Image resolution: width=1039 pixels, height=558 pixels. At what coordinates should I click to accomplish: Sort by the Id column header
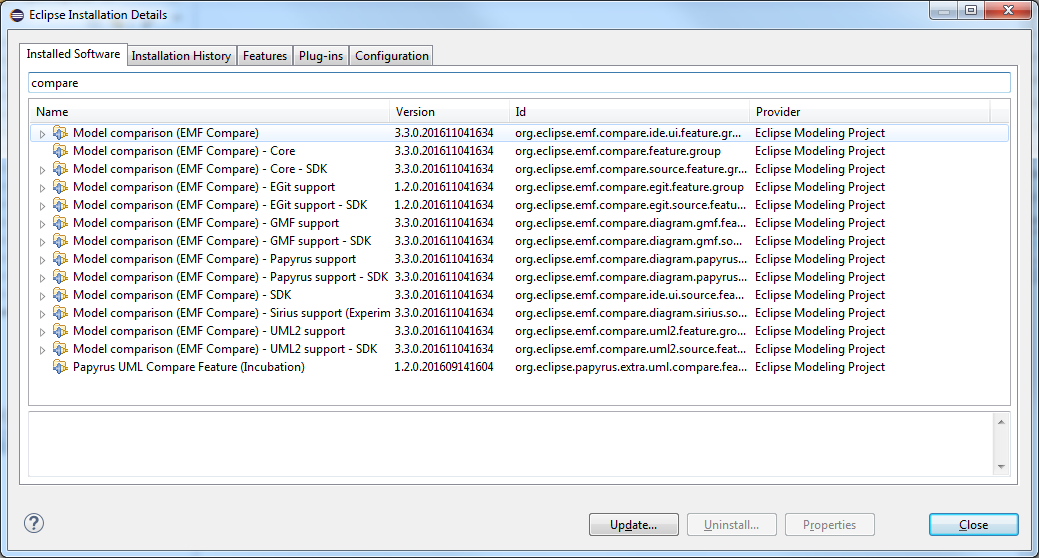tap(629, 111)
